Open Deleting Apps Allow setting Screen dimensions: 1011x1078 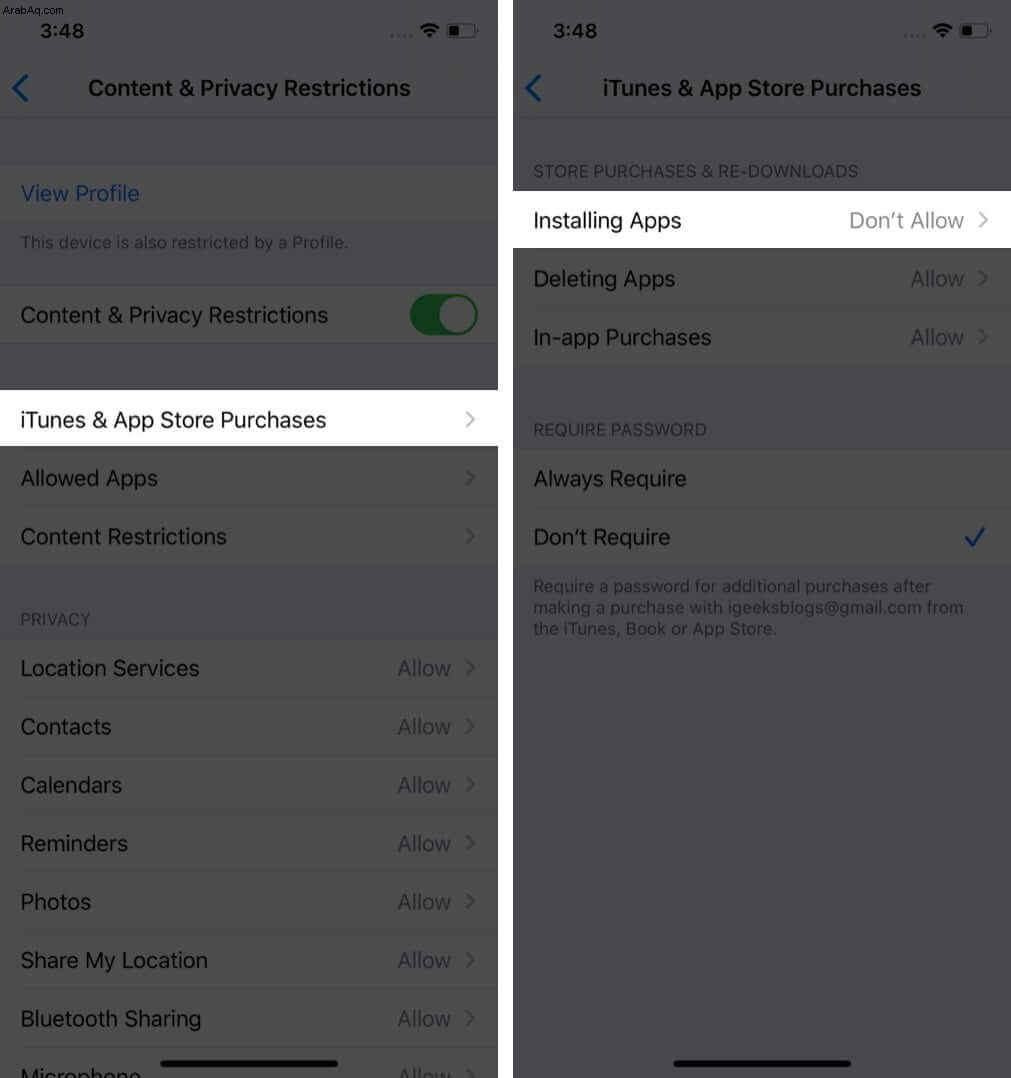click(762, 278)
